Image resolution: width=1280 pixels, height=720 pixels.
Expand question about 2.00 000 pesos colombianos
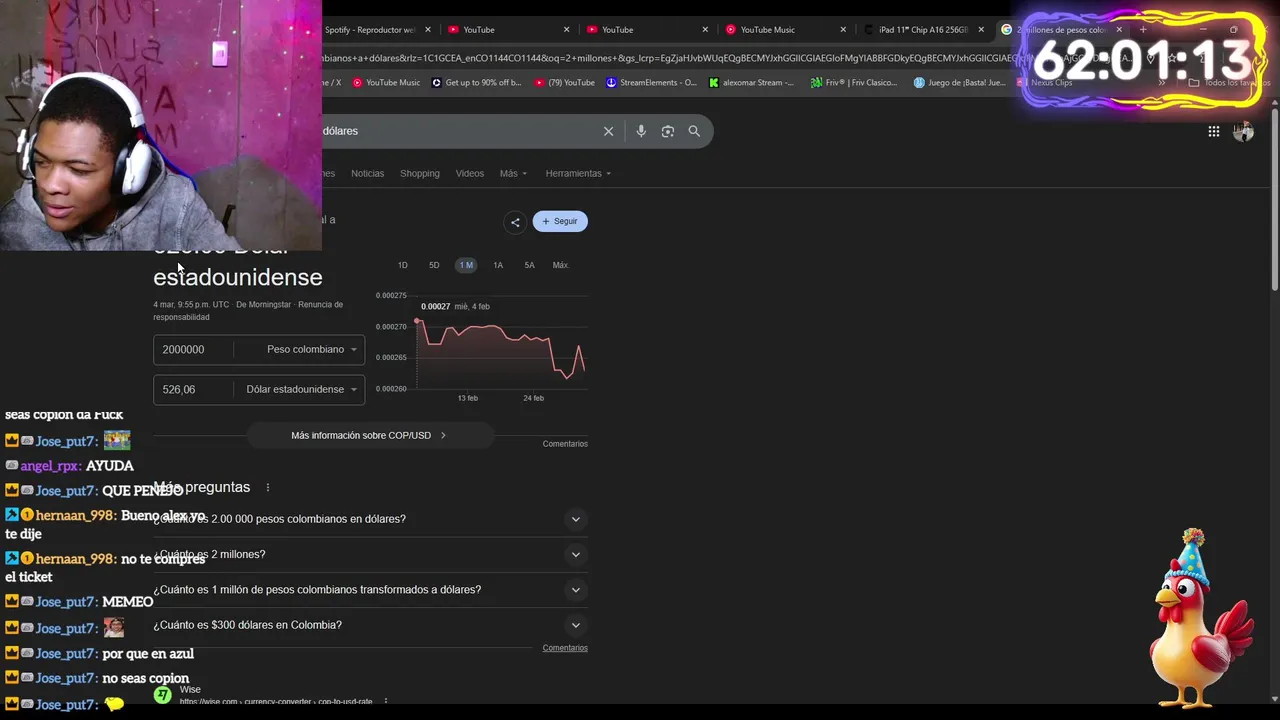[x=370, y=519]
